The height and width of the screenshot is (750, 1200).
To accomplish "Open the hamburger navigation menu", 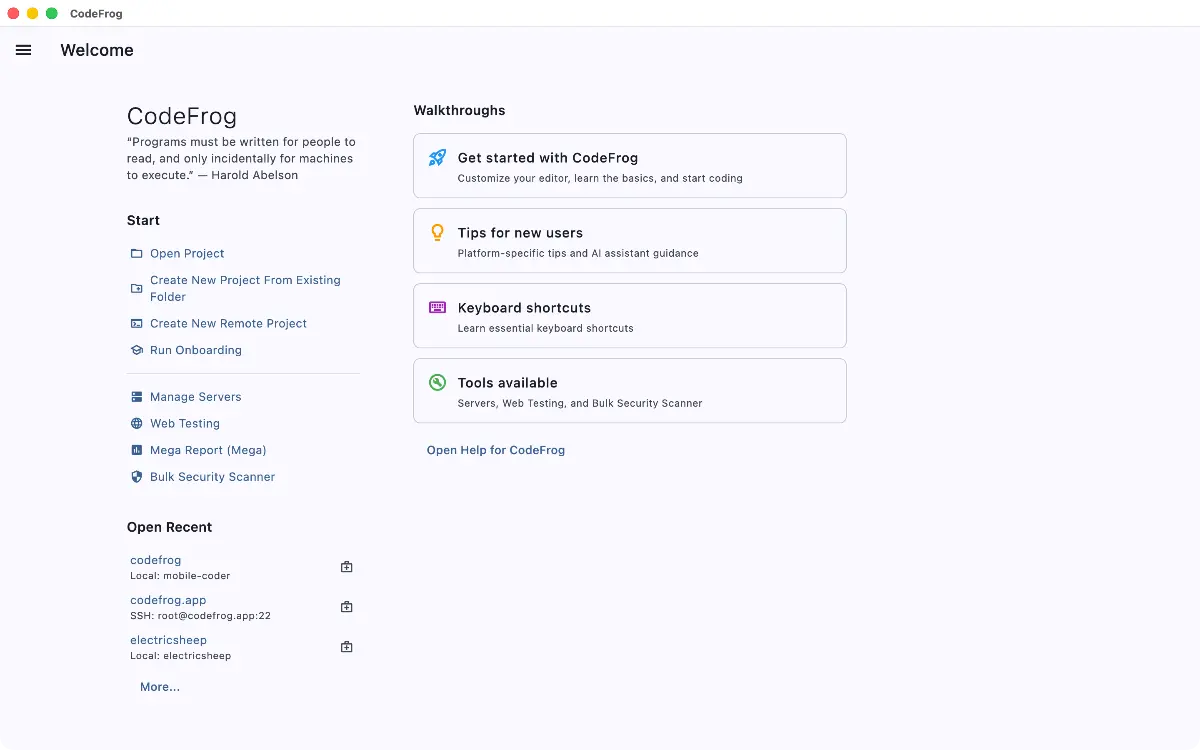I will coord(24,50).
